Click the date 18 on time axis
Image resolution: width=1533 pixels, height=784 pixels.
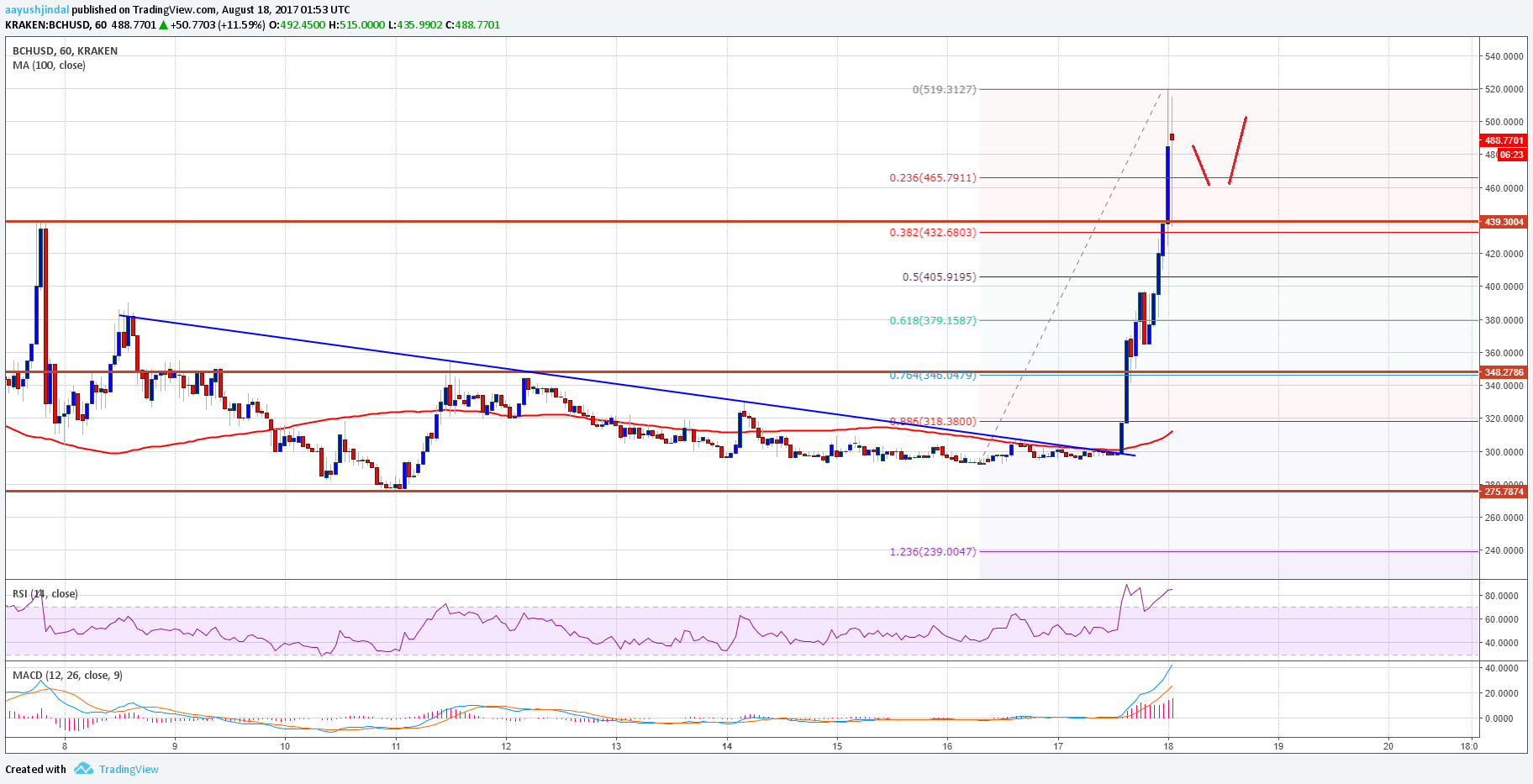point(1168,746)
